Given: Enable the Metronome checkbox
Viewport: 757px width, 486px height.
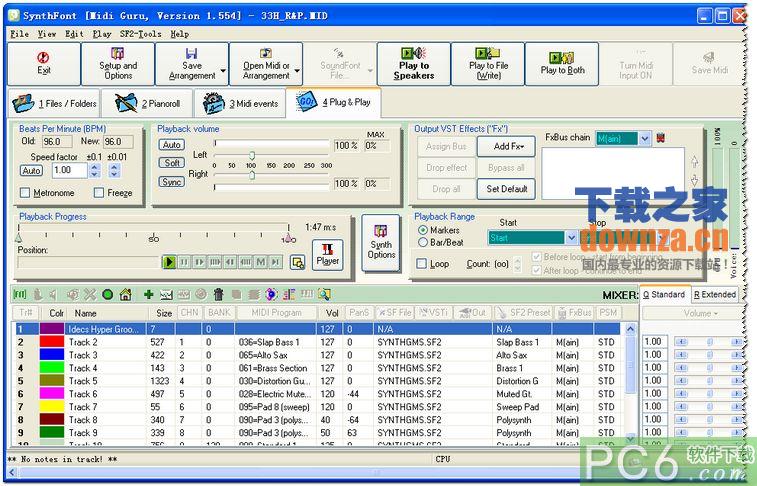Looking at the screenshot, I should coord(25,193).
